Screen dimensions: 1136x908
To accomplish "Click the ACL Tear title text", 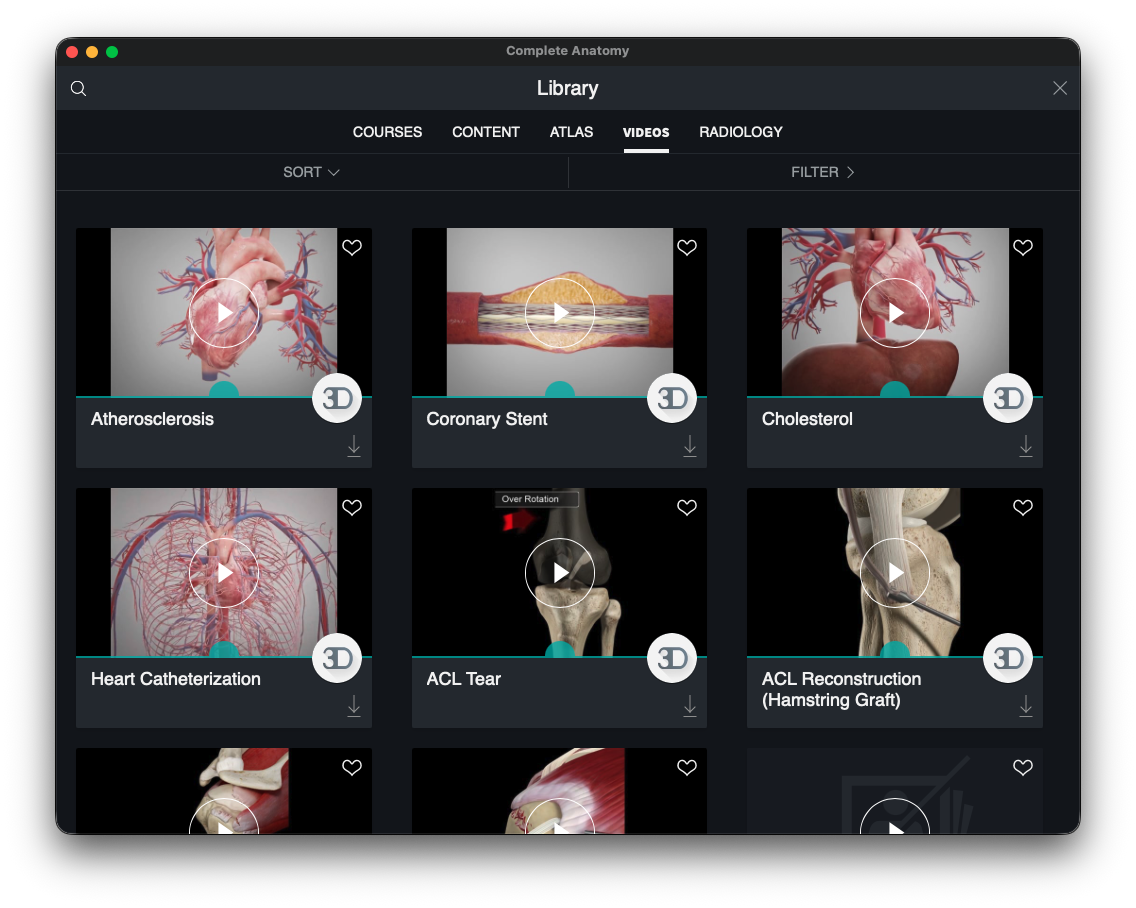I will 464,679.
